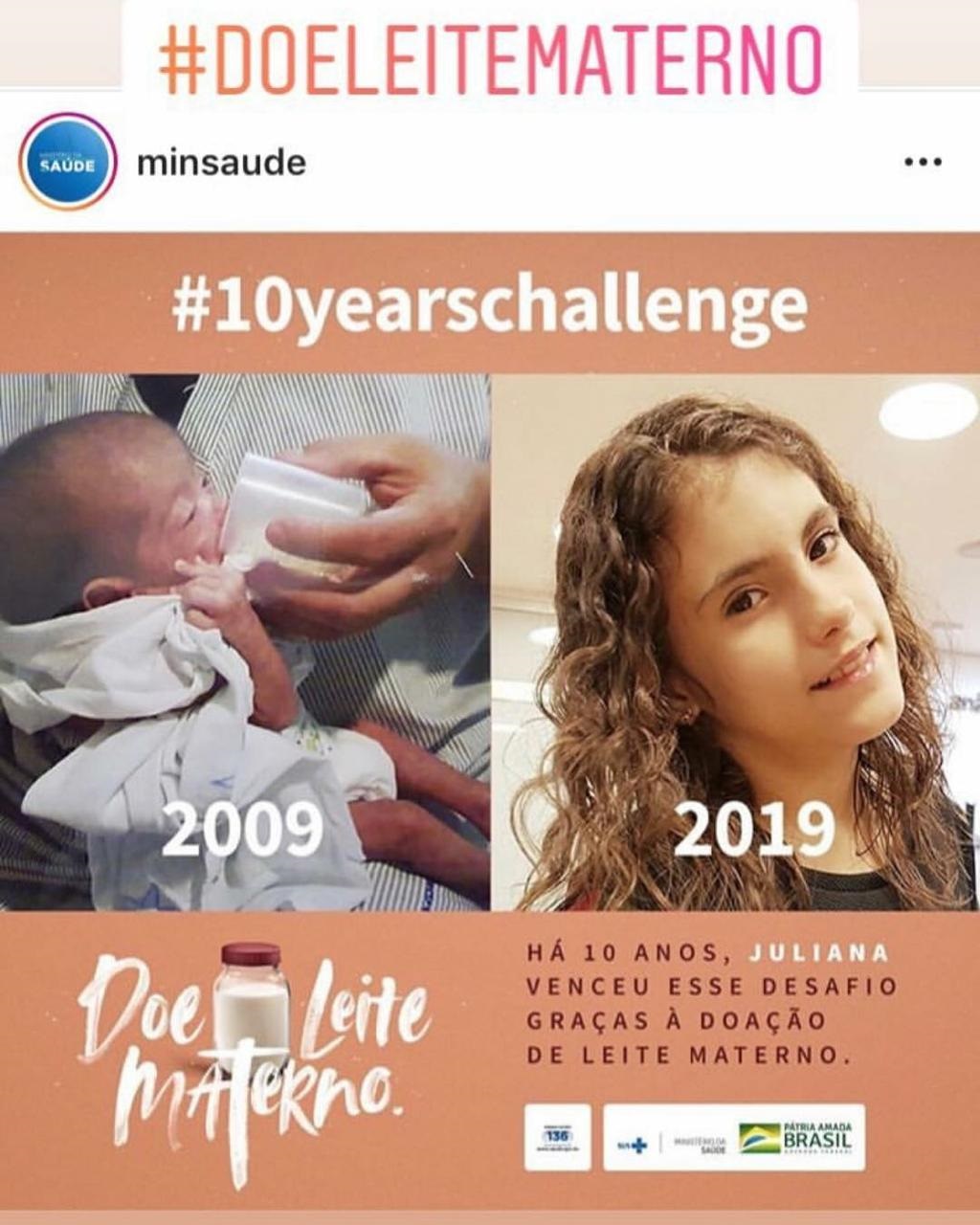Click the #10yearschallenge heading
Screen dimensions: 980x1225
[x=489, y=305]
